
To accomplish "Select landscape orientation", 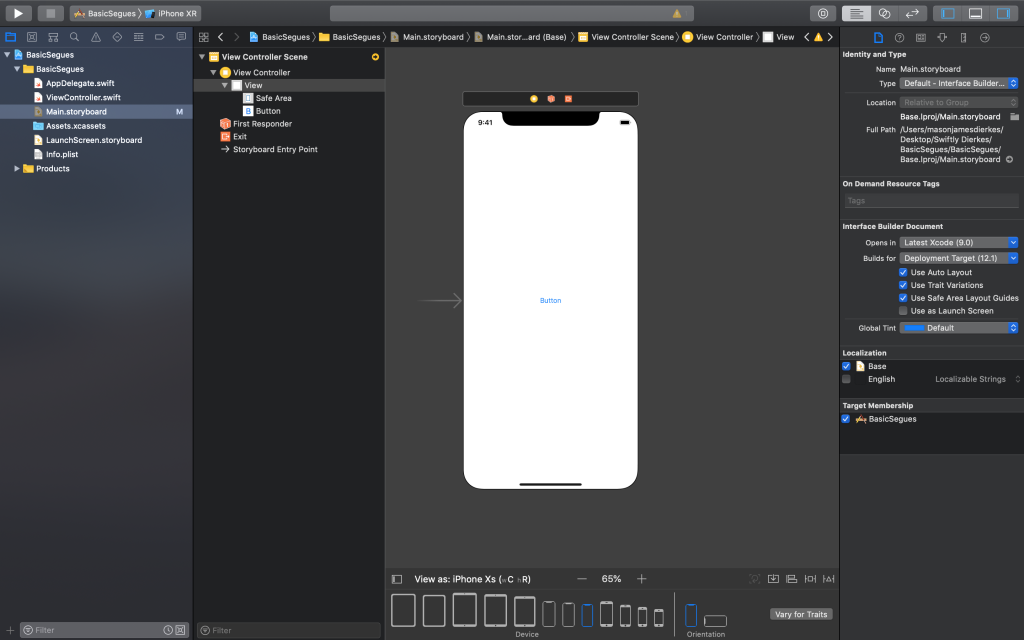I will click(x=715, y=620).
